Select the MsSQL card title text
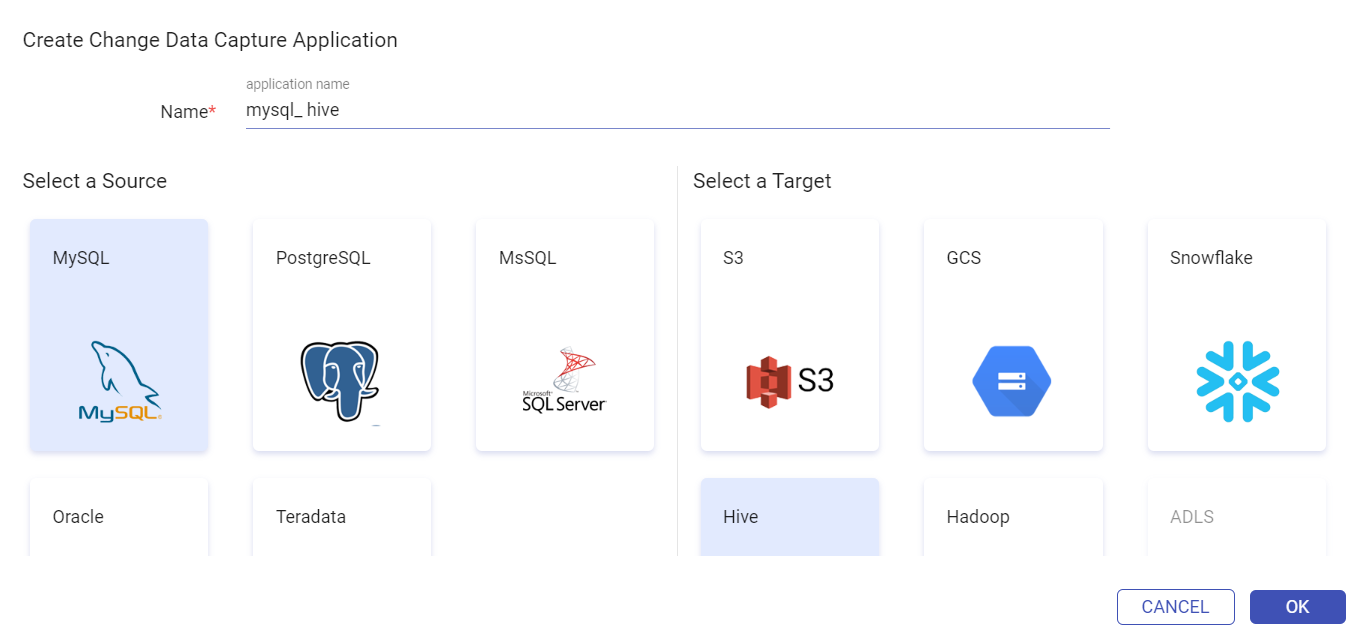 [x=527, y=258]
